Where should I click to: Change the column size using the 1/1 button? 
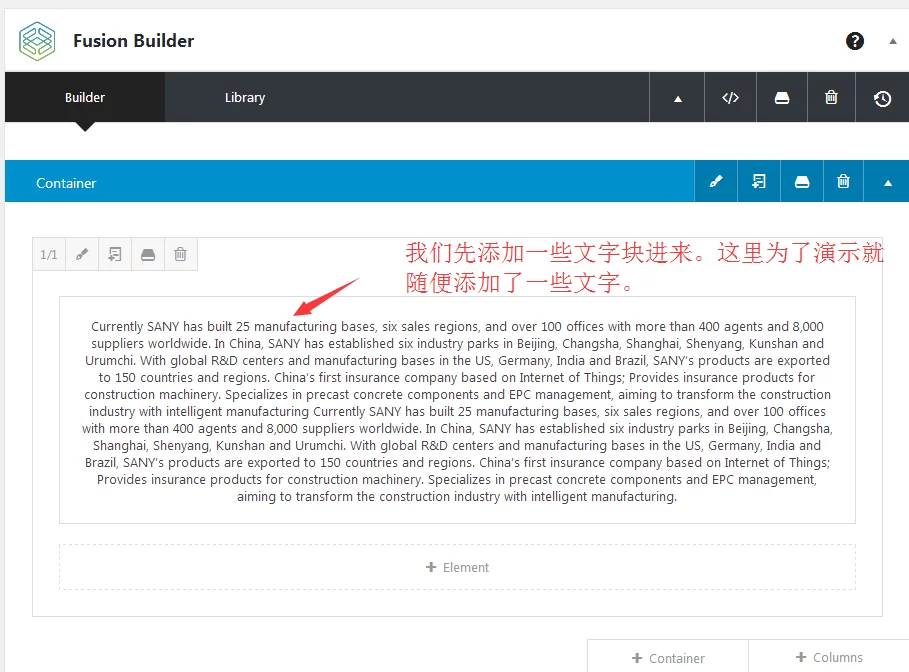click(x=49, y=255)
